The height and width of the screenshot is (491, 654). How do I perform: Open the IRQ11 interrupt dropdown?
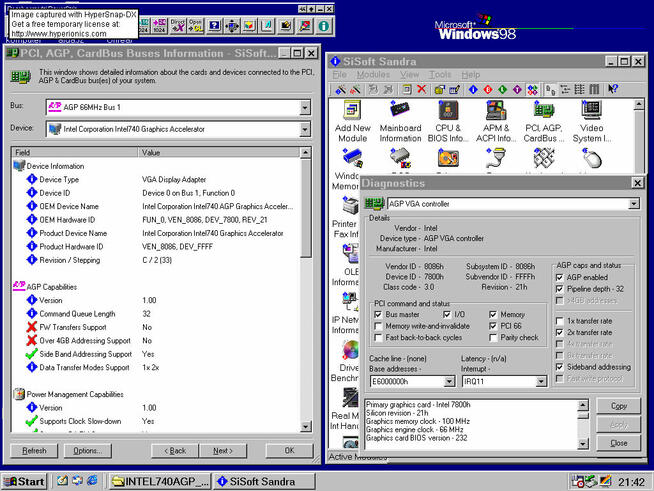click(541, 381)
